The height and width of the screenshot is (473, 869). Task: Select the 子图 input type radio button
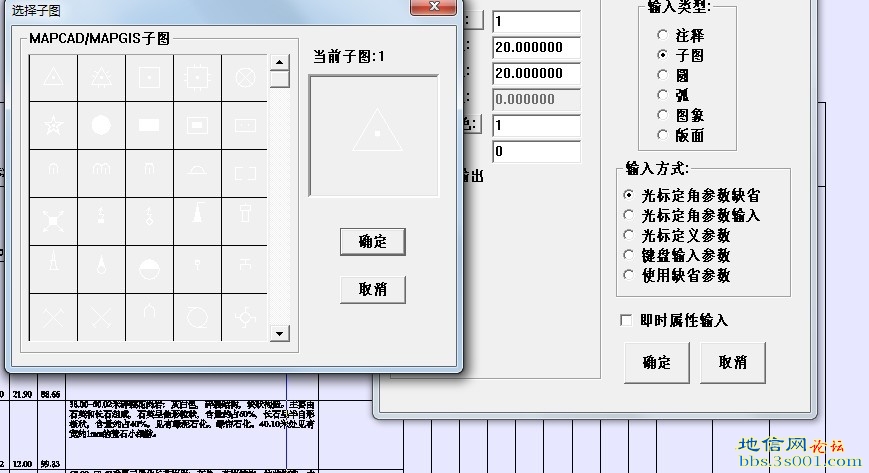tap(662, 55)
